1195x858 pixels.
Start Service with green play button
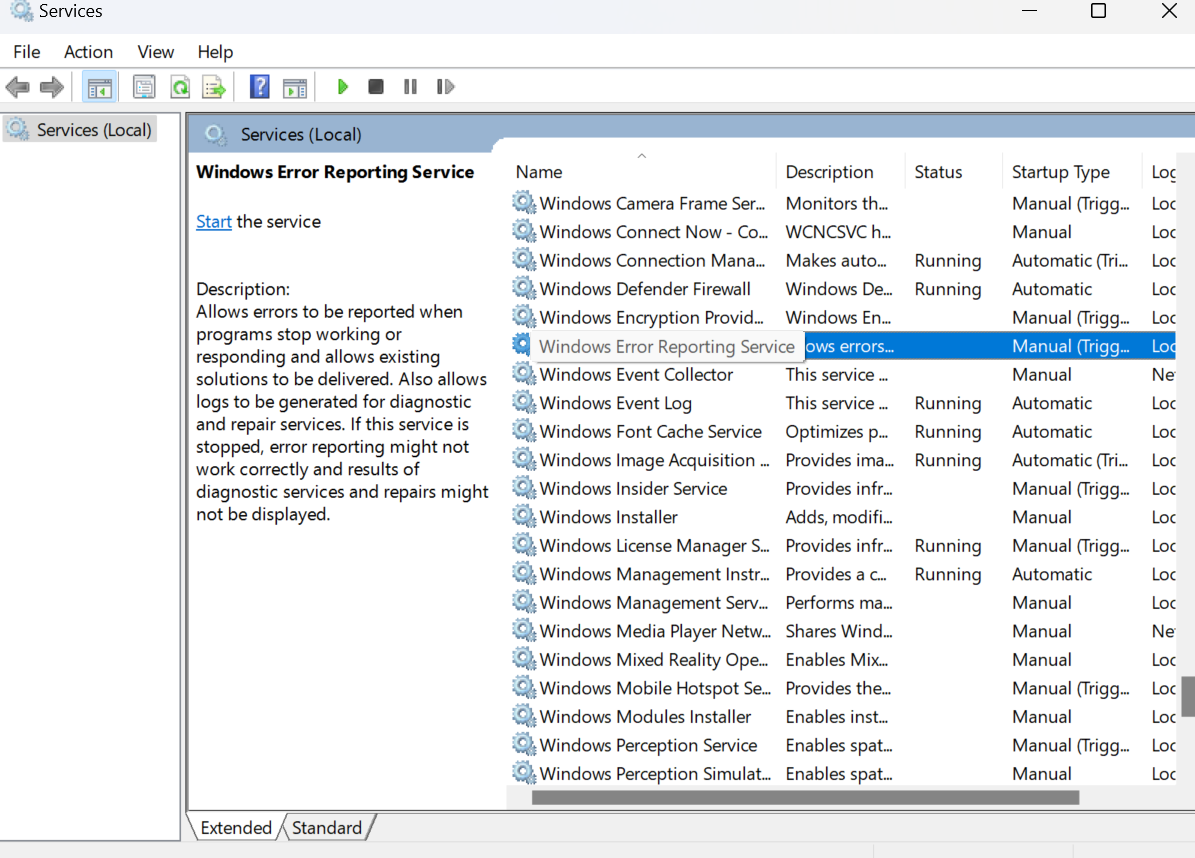(342, 87)
